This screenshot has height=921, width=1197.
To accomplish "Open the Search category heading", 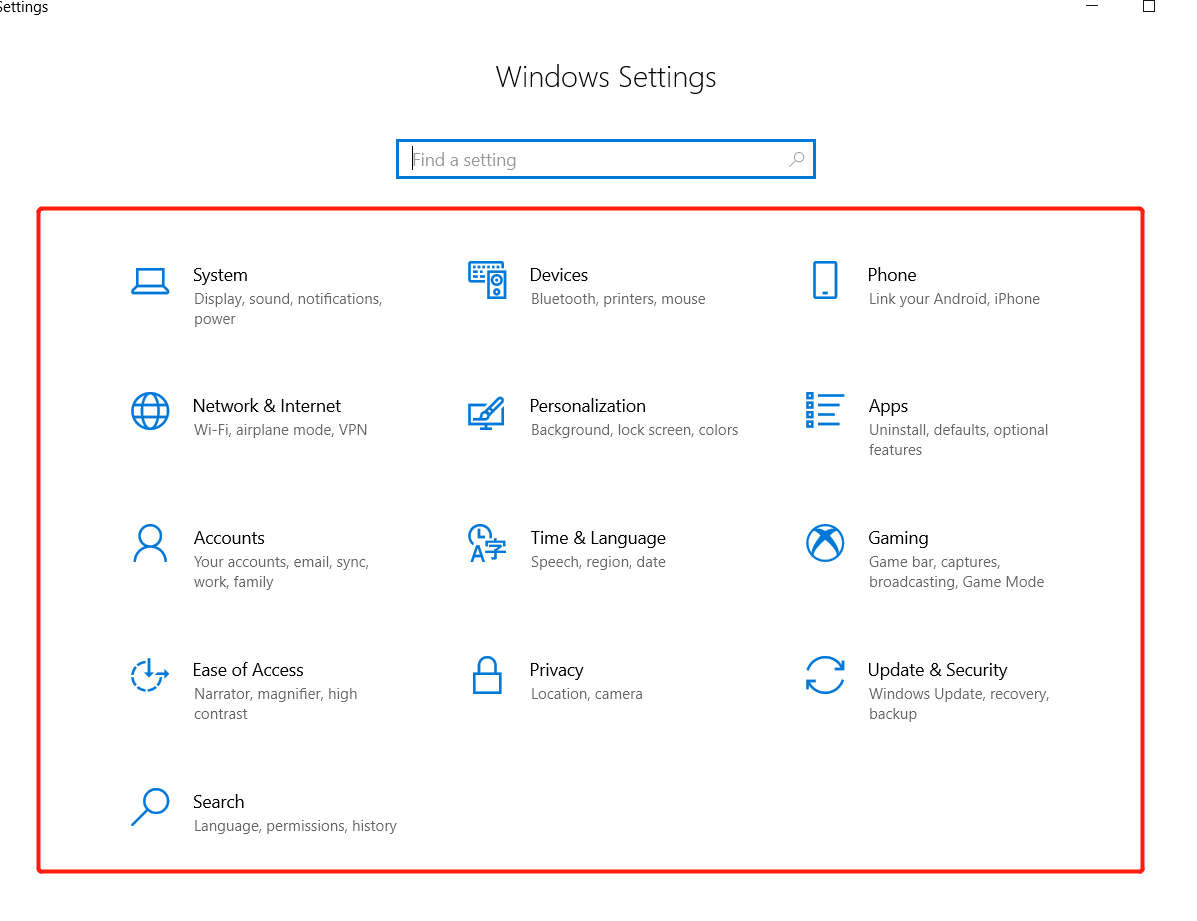I will [218, 802].
